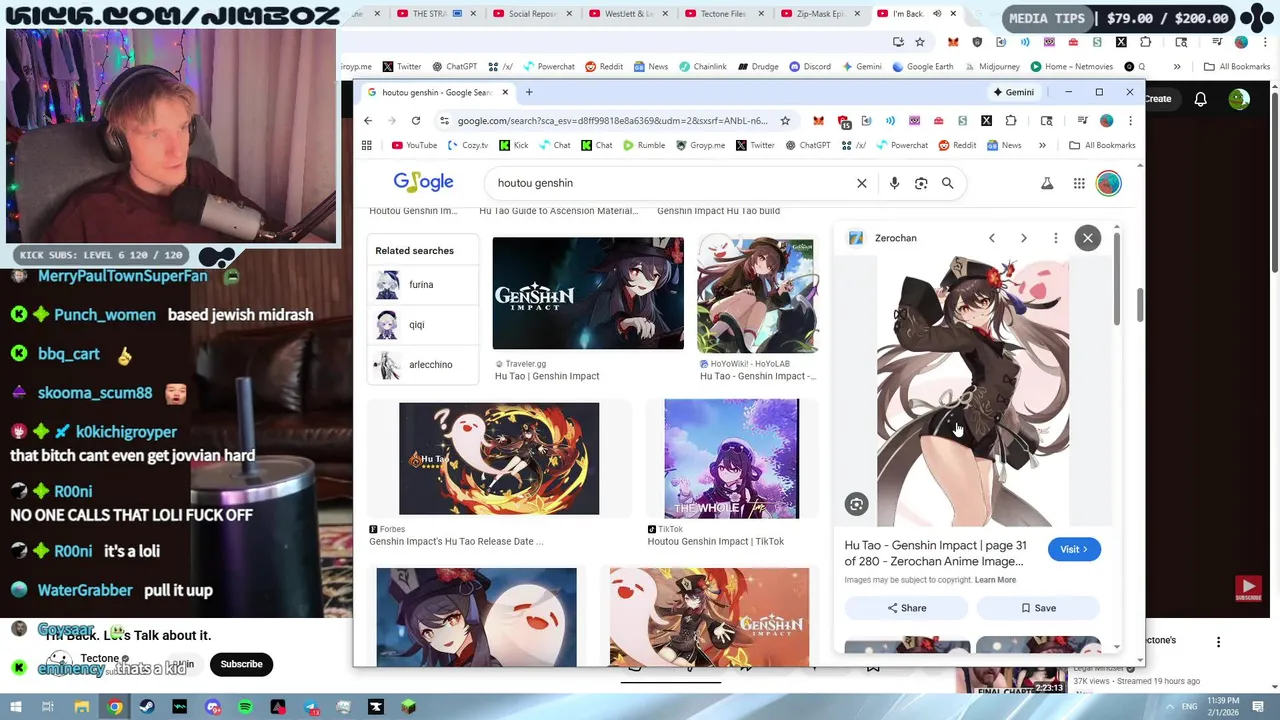
Task: Go back in the front Chrome window
Action: pyautogui.click(x=368, y=121)
